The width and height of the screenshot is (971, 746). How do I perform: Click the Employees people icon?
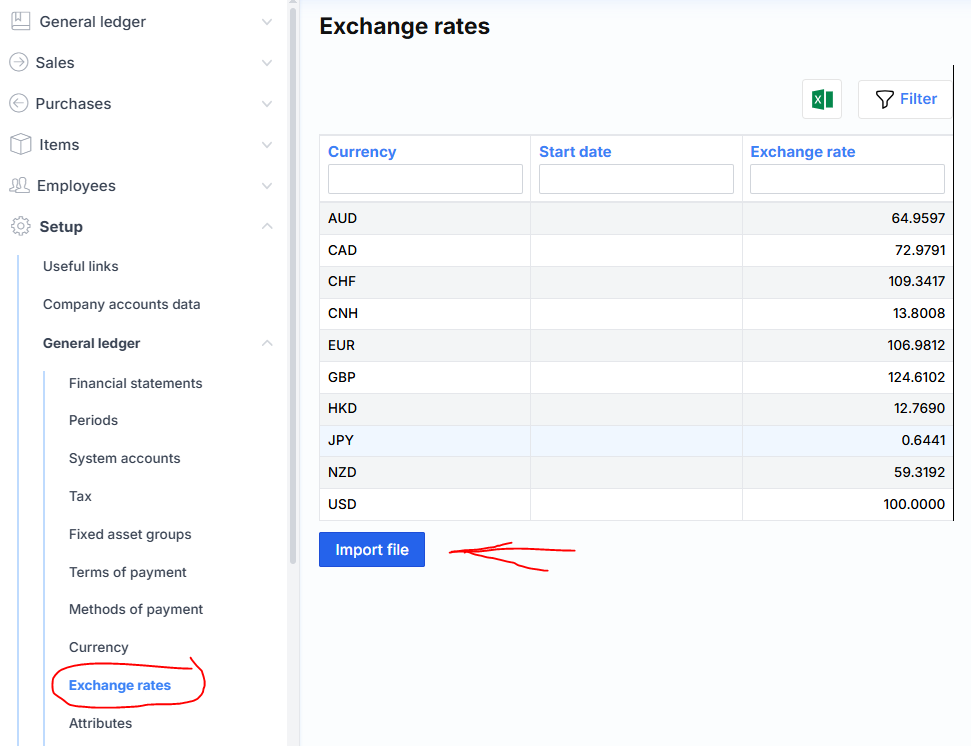pyautogui.click(x=19, y=186)
